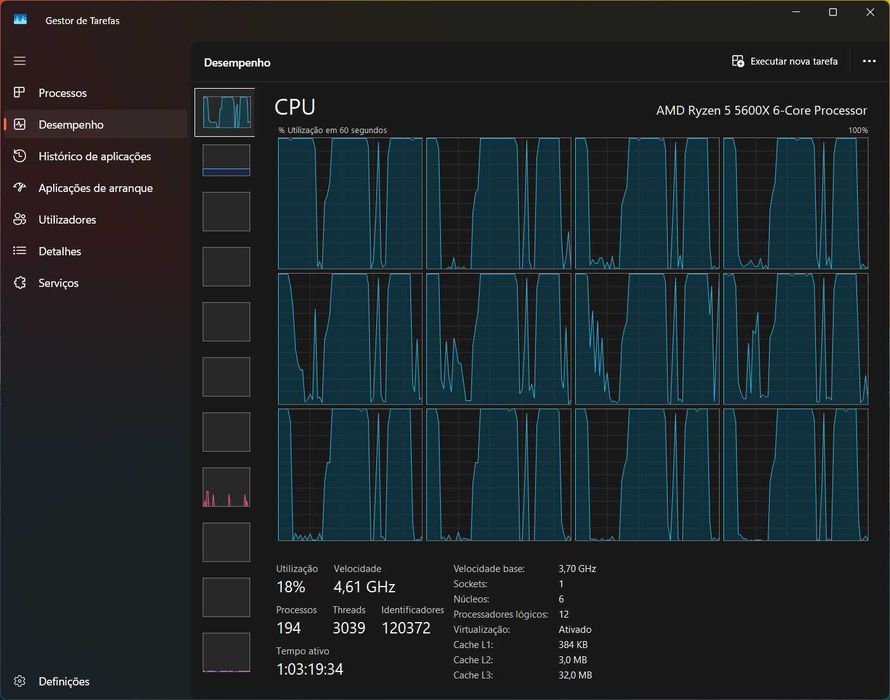
Task: Click the 'Processadores lógicos:' label
Action: 501,614
